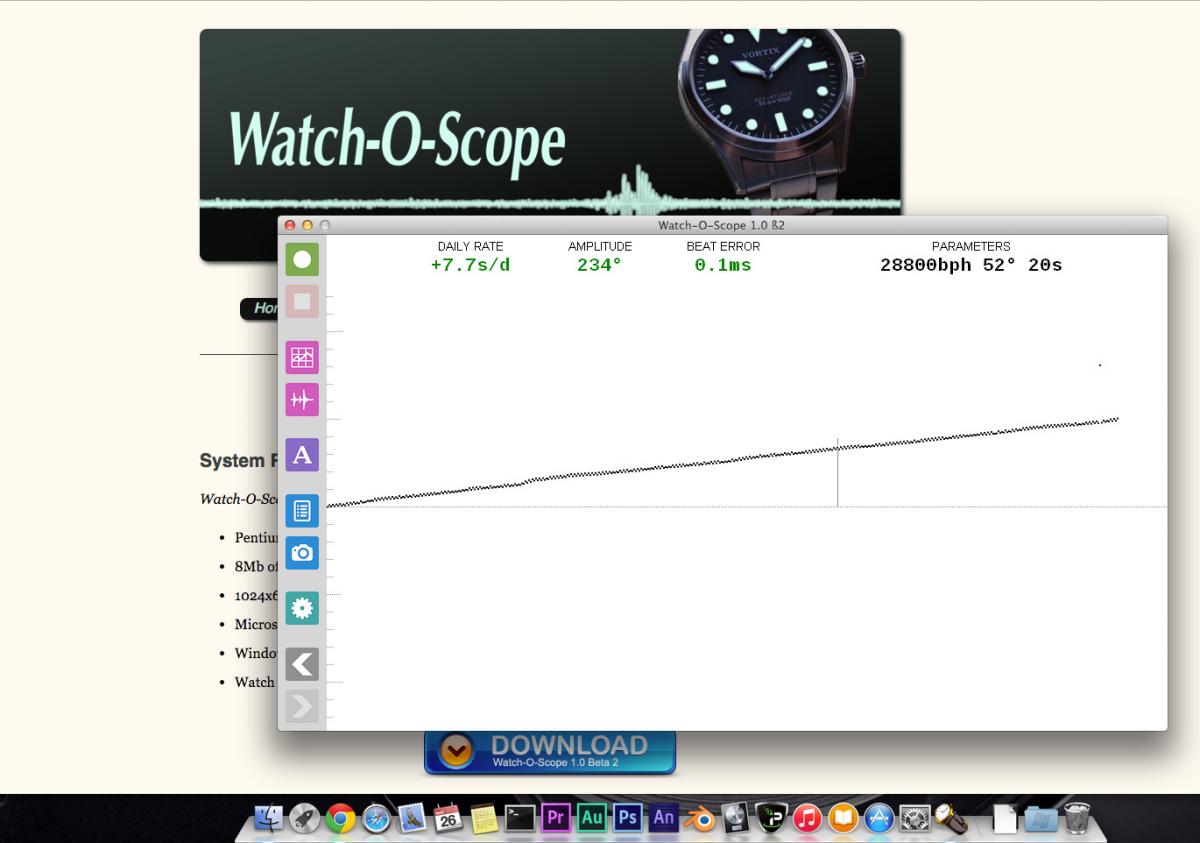Open the blue report list button
Image resolution: width=1200 pixels, height=843 pixels.
tap(302, 511)
